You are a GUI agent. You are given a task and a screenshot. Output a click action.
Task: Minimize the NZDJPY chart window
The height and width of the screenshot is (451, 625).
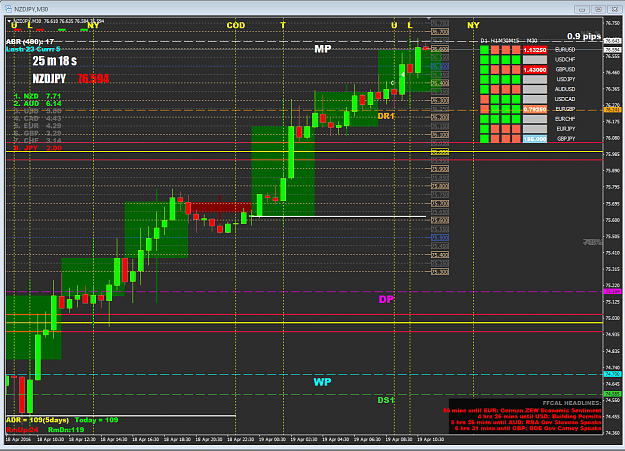pyautogui.click(x=582, y=9)
